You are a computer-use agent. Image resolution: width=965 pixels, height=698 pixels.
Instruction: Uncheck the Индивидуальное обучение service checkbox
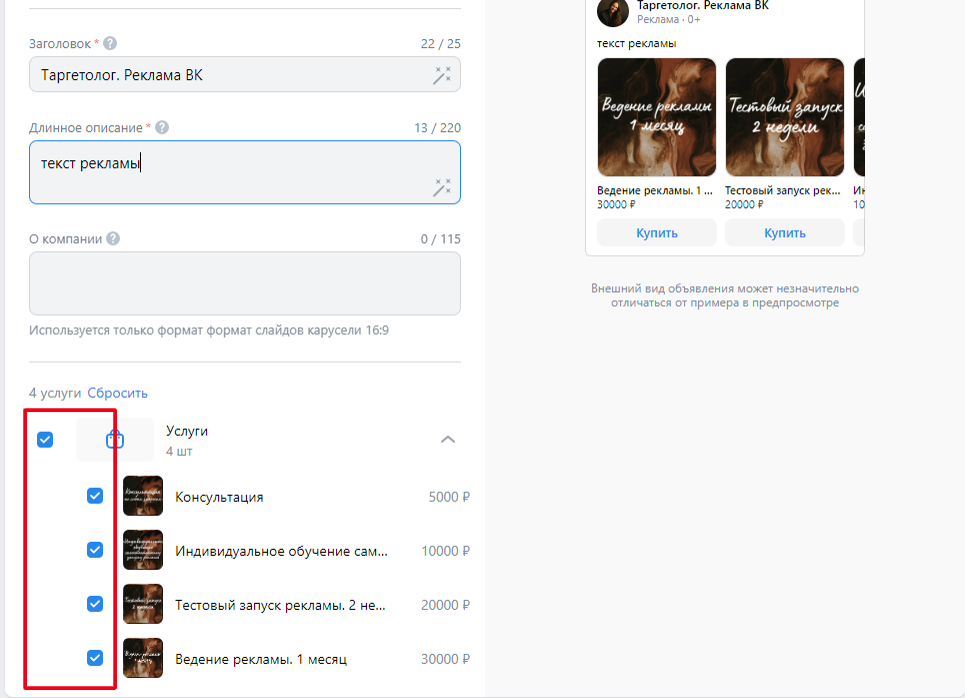point(95,550)
